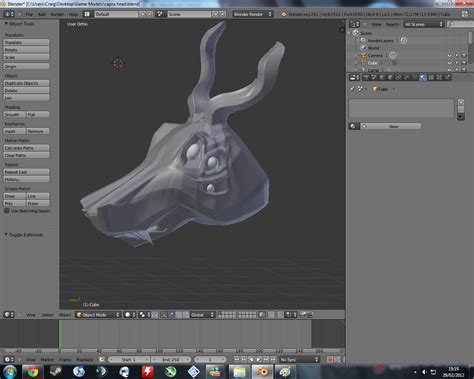Open the Render menu in the top bar
This screenshot has width=474, height=379.
(57, 14)
